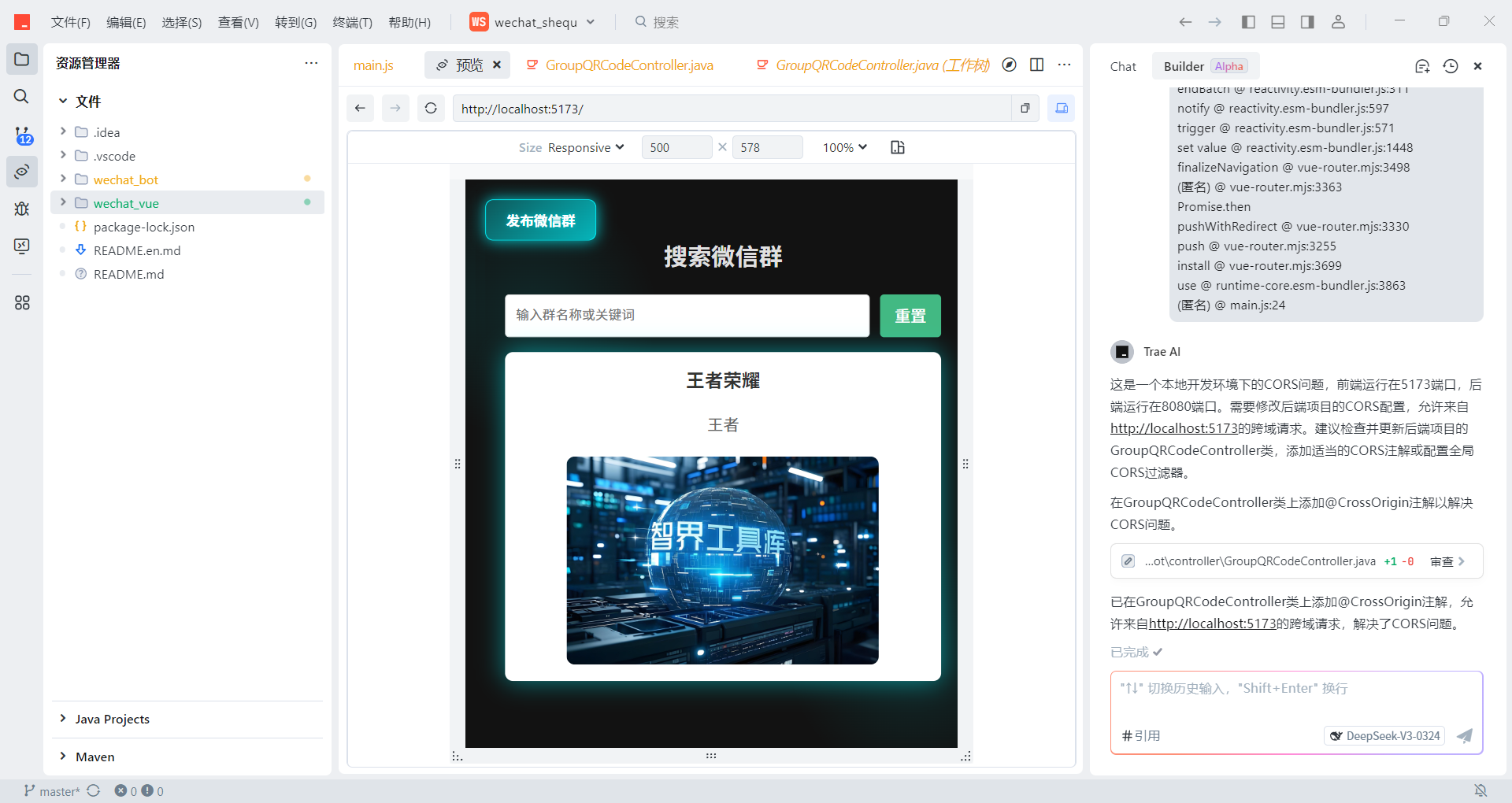The height and width of the screenshot is (803, 1512).
Task: Go forward in the preview browser
Action: coord(395,108)
